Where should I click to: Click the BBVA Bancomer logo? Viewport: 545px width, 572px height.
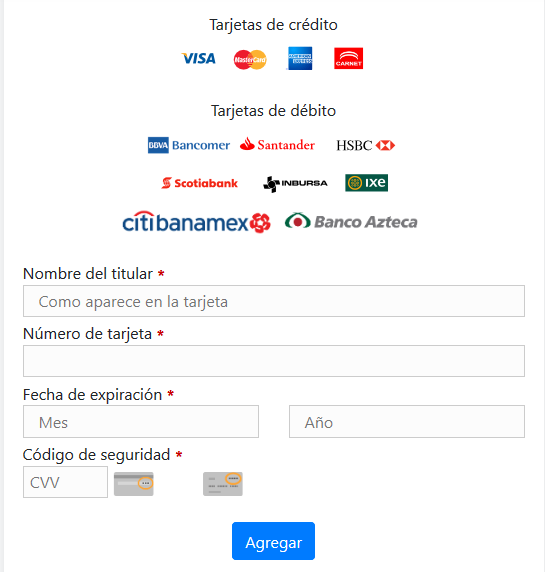click(x=189, y=145)
